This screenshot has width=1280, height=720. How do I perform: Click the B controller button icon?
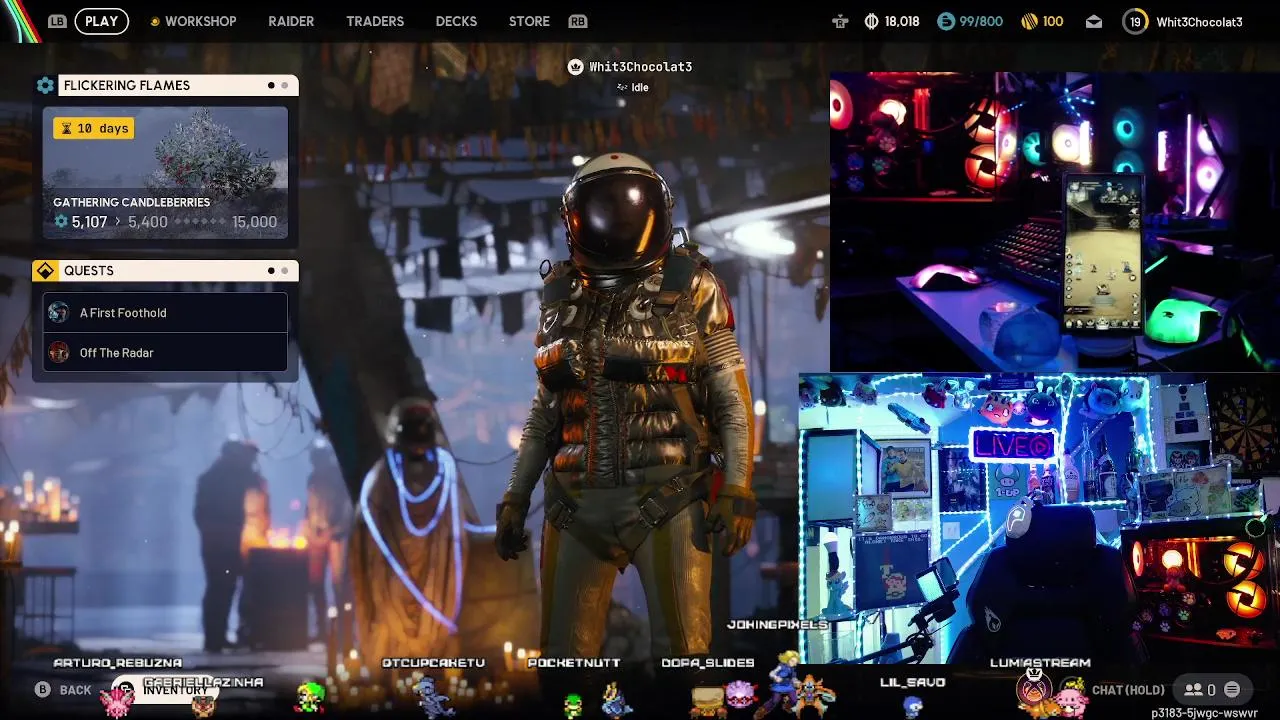[x=43, y=690]
